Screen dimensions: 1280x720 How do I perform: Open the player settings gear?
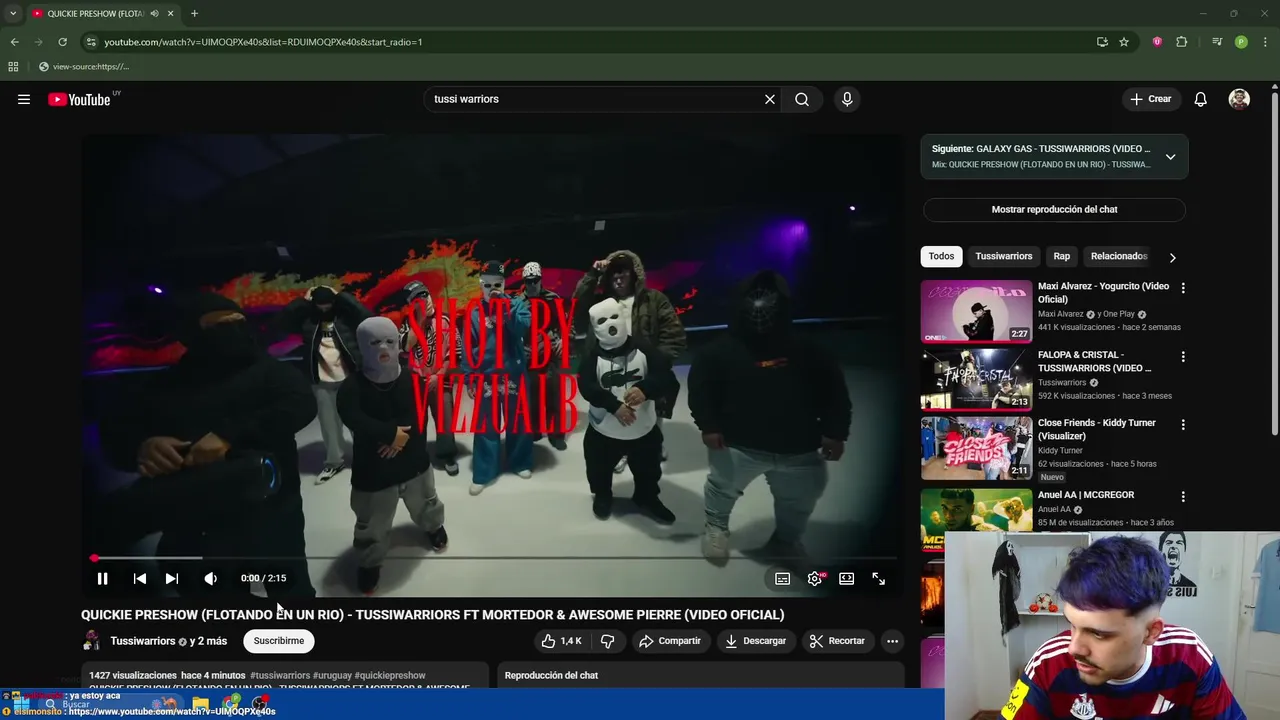pos(815,578)
